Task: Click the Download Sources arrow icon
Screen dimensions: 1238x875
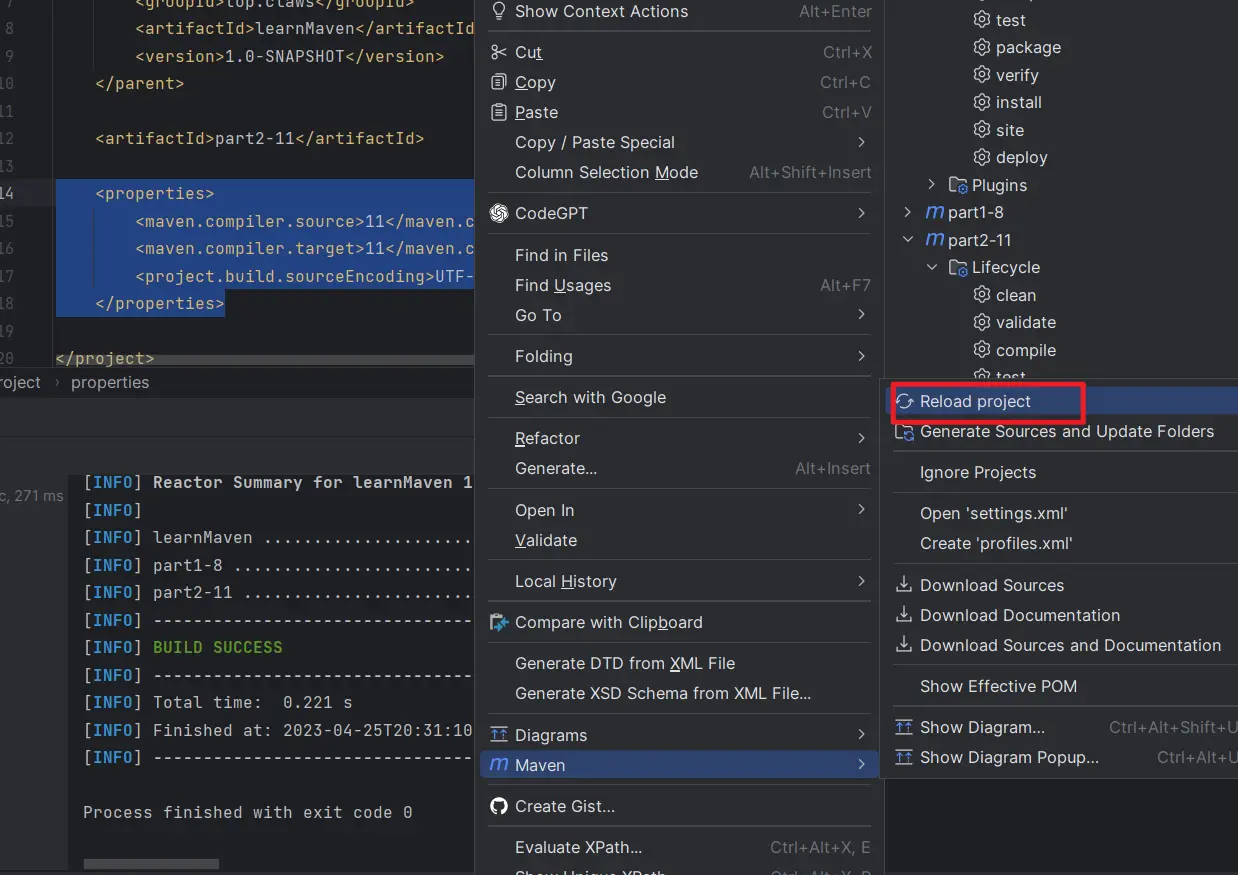Action: pos(904,585)
